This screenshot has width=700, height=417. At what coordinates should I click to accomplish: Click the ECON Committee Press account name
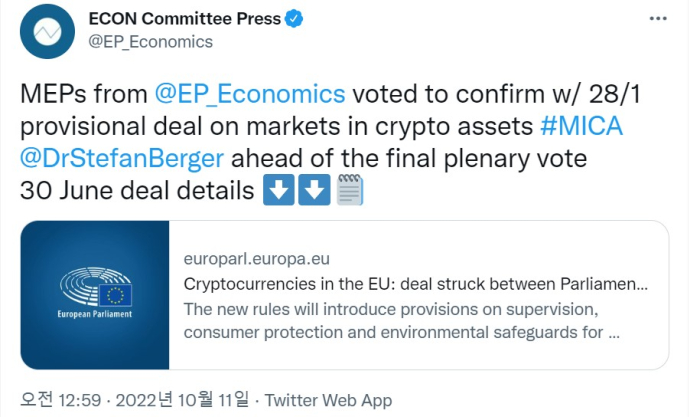tap(184, 19)
